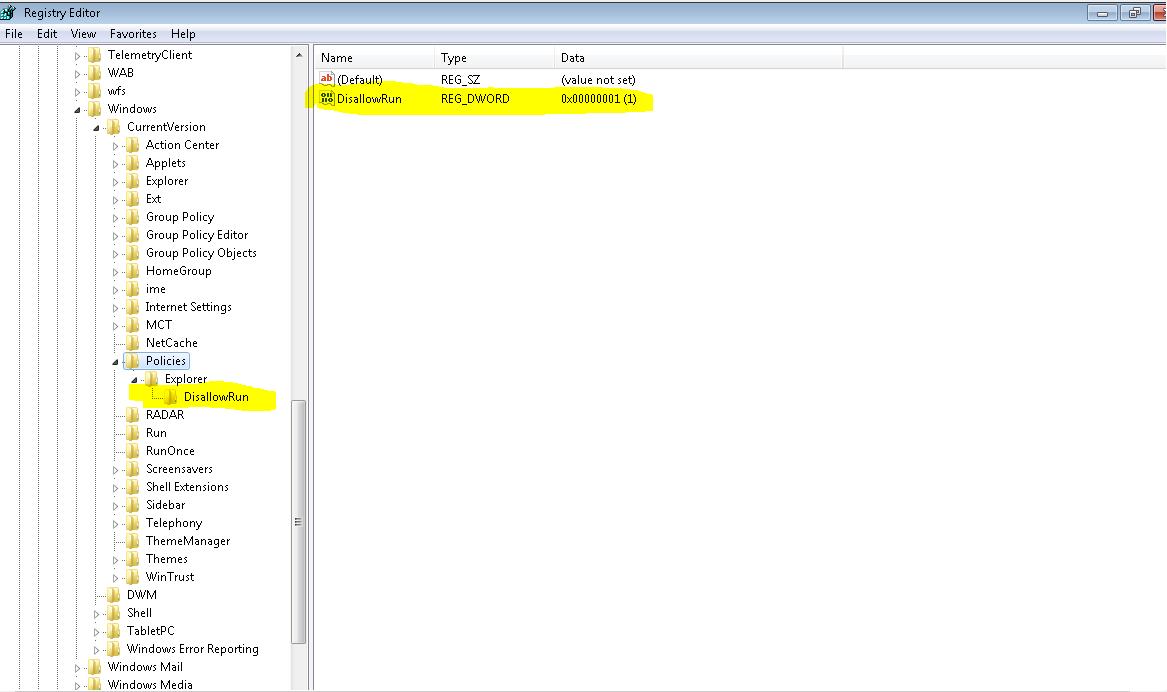Click the Registry Editor title bar icon

pos(8,13)
